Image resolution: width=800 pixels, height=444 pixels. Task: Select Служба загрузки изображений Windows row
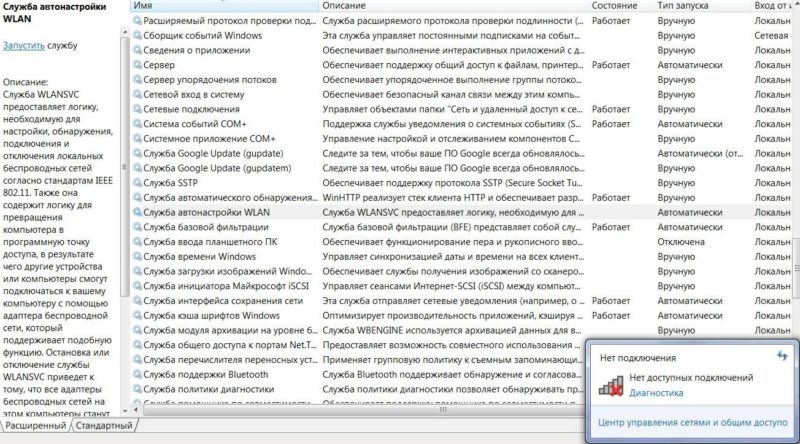point(462,272)
